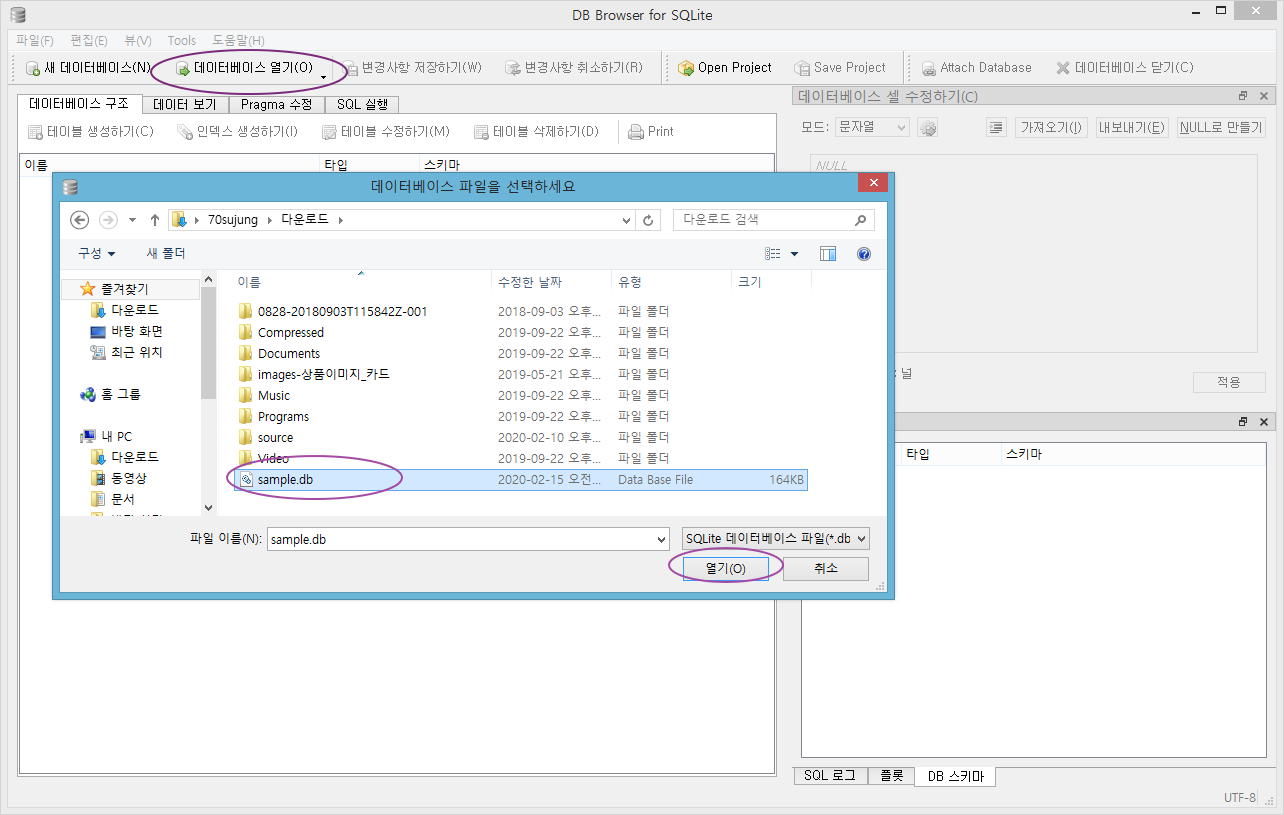
Task: Click the Print button
Action: 651,131
